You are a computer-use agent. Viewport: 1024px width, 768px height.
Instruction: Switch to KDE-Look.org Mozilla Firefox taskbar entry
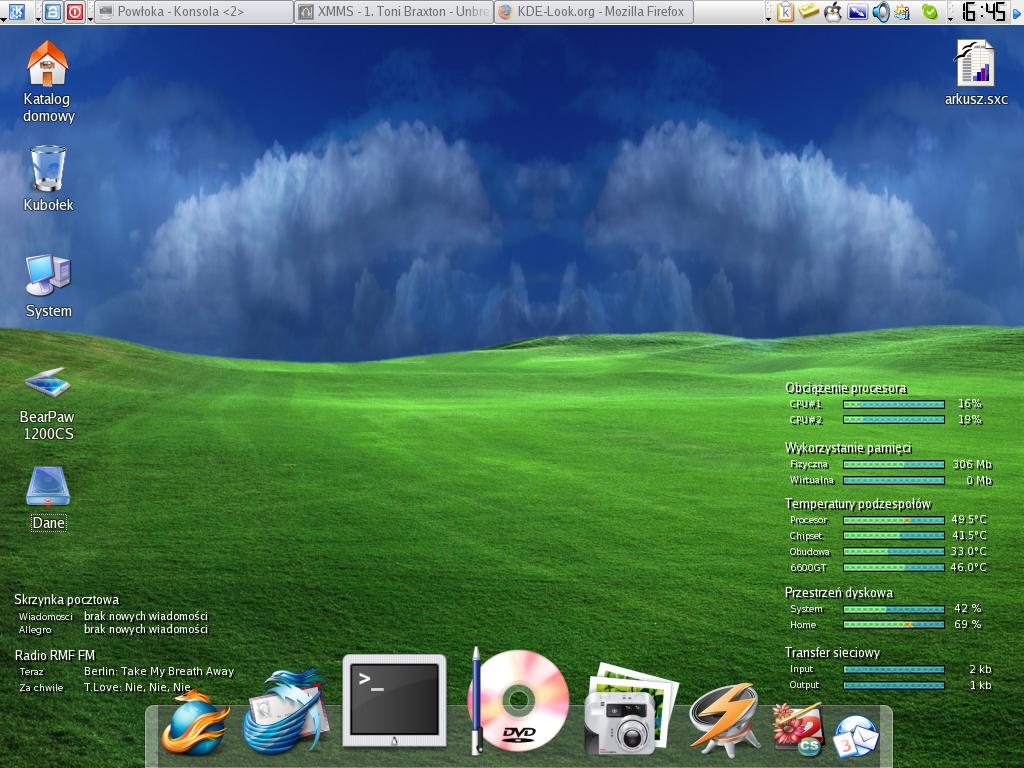click(x=594, y=12)
